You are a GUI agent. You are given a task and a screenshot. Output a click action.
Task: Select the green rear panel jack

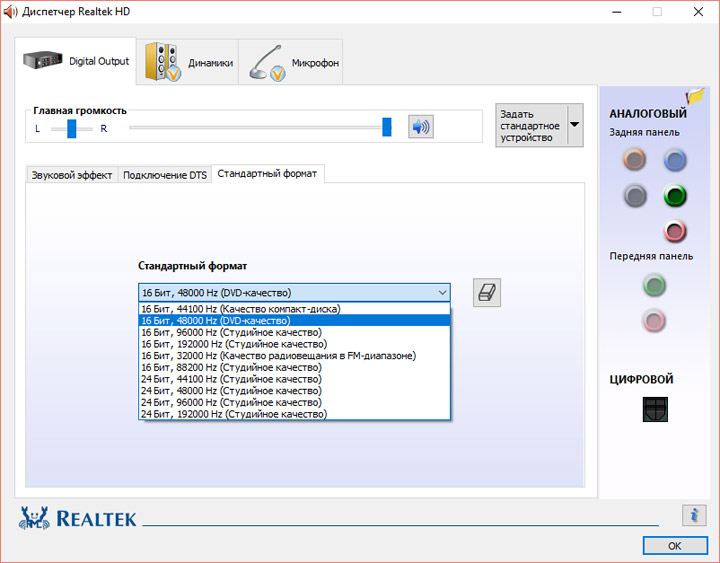pos(675,196)
